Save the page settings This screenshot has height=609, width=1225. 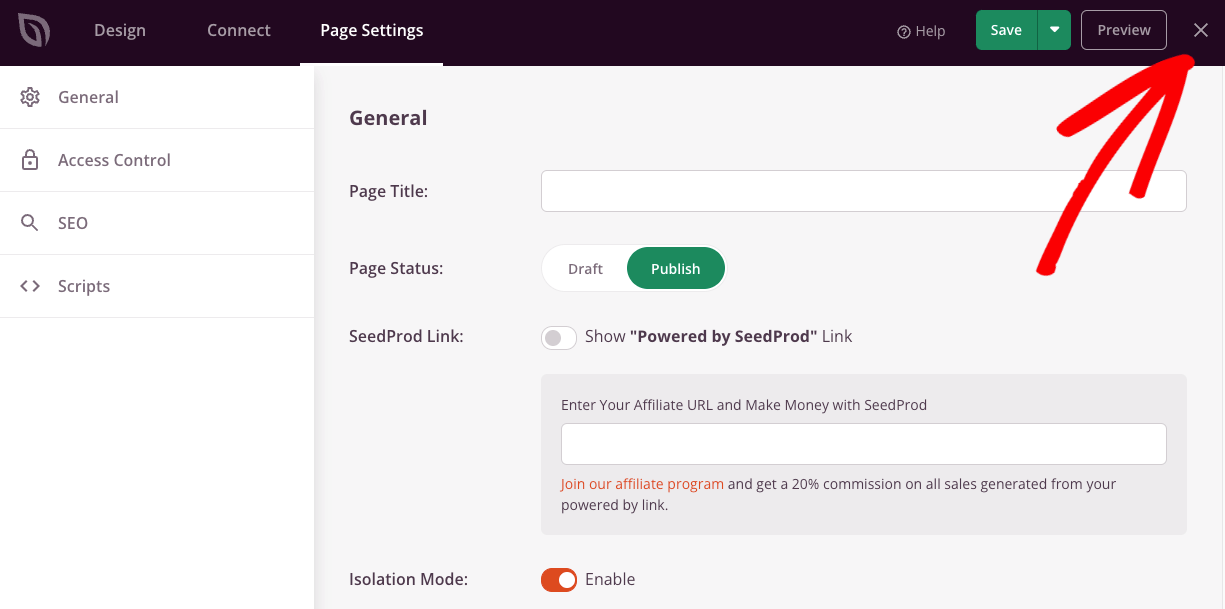(x=1006, y=30)
